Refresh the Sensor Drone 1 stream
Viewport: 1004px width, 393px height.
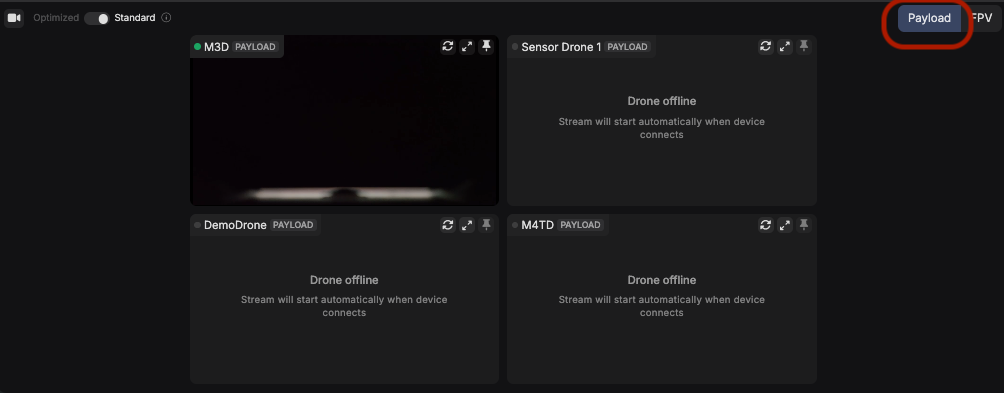coord(765,46)
